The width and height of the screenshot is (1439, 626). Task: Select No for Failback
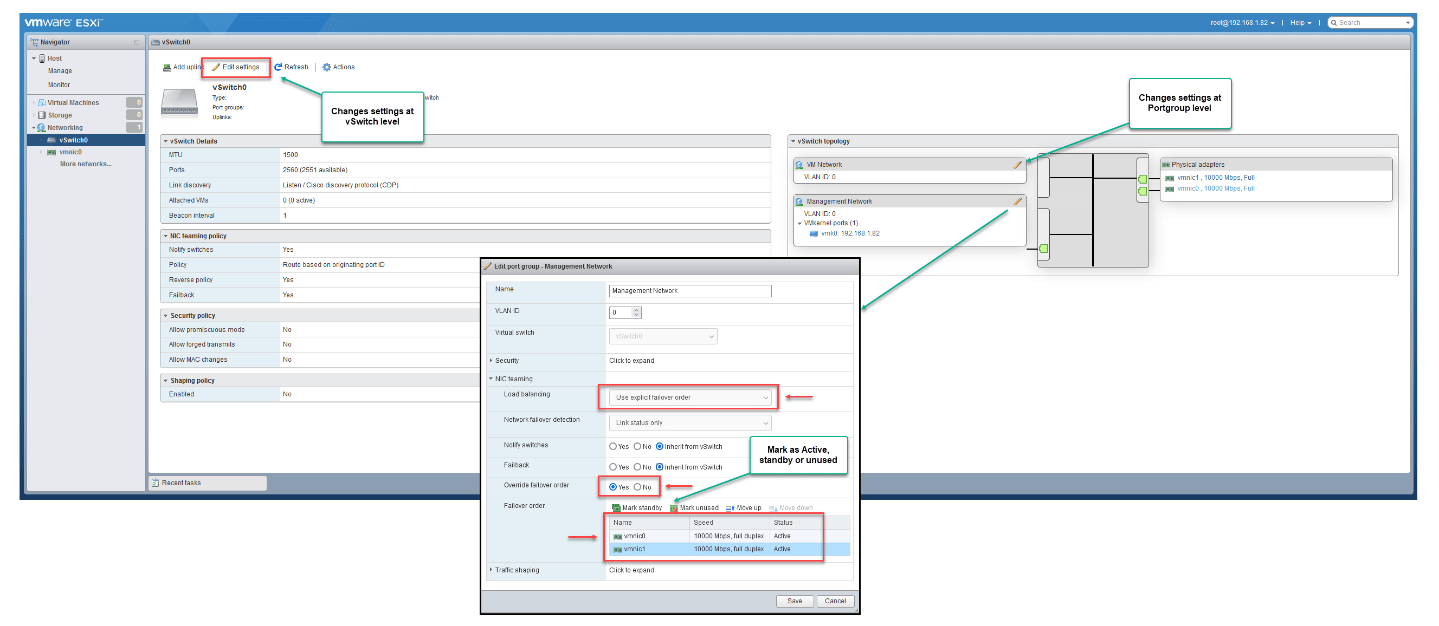coord(637,467)
